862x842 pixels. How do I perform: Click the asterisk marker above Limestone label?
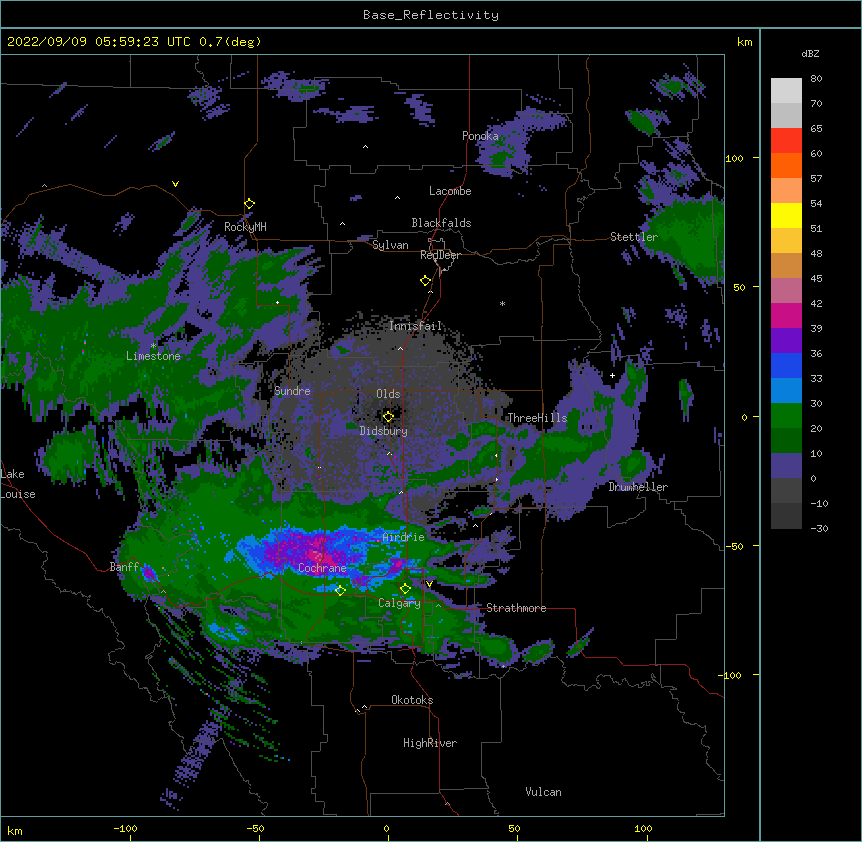tap(153, 346)
